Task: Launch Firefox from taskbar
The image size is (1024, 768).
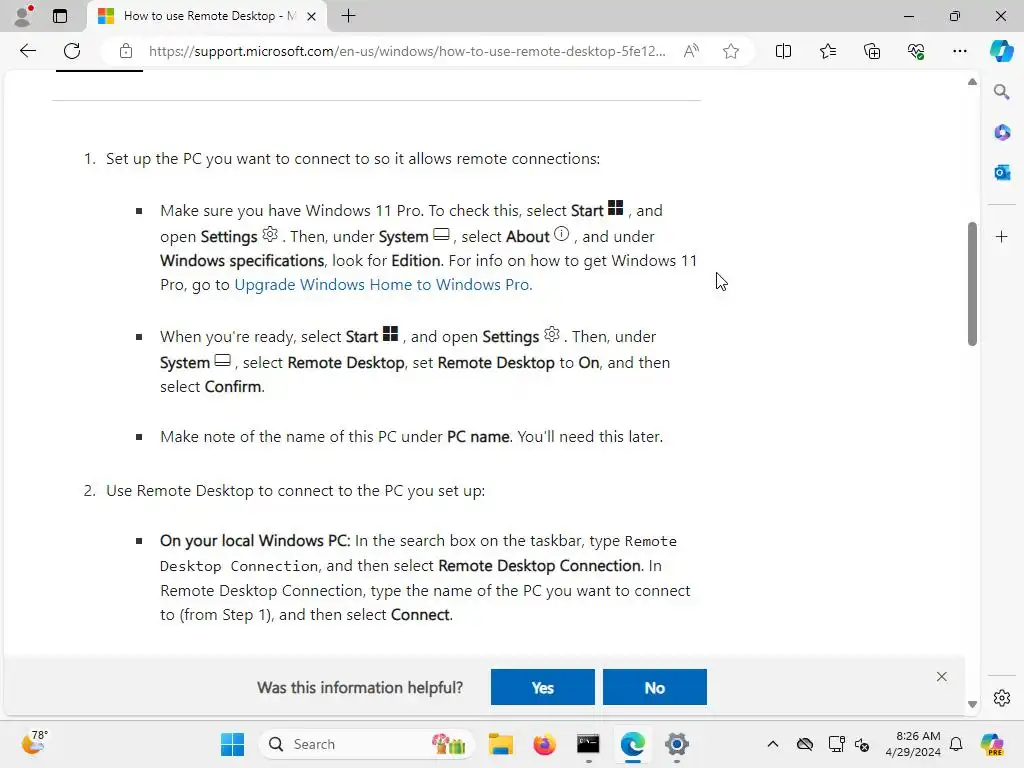Action: tap(545, 744)
